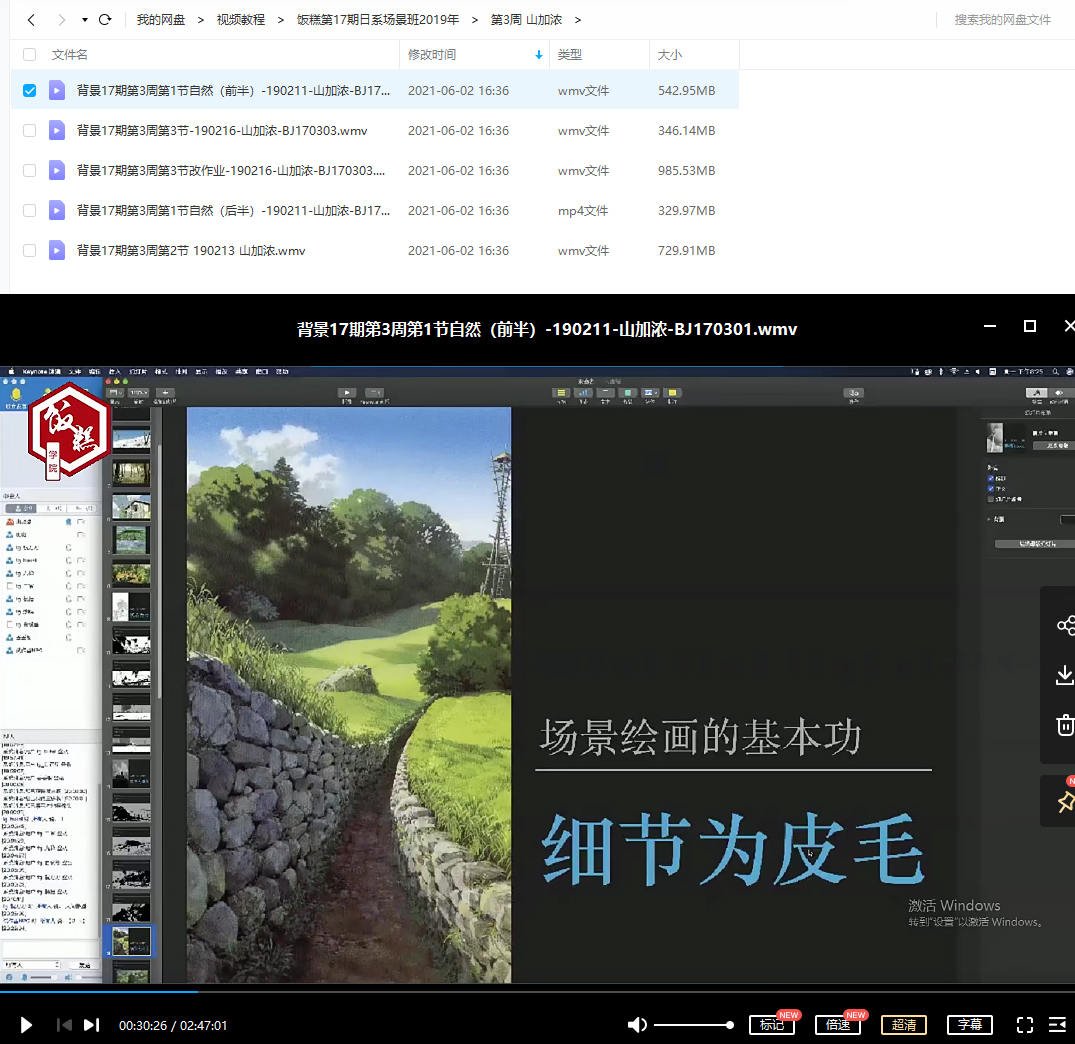Open the playlist panel icon beside fullscreen
Screen dimensions: 1075x1044
pos(1057,1025)
